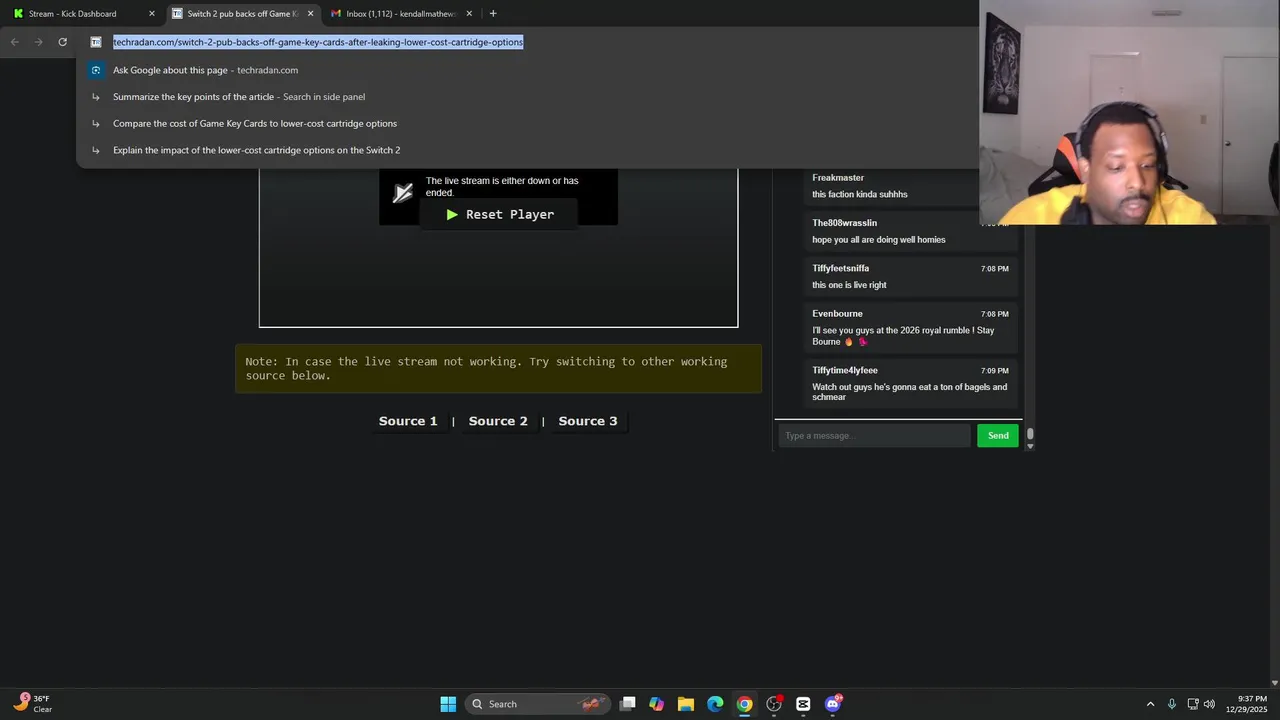Viewport: 1280px width, 720px height.
Task: Reload the current page
Action: 62,42
